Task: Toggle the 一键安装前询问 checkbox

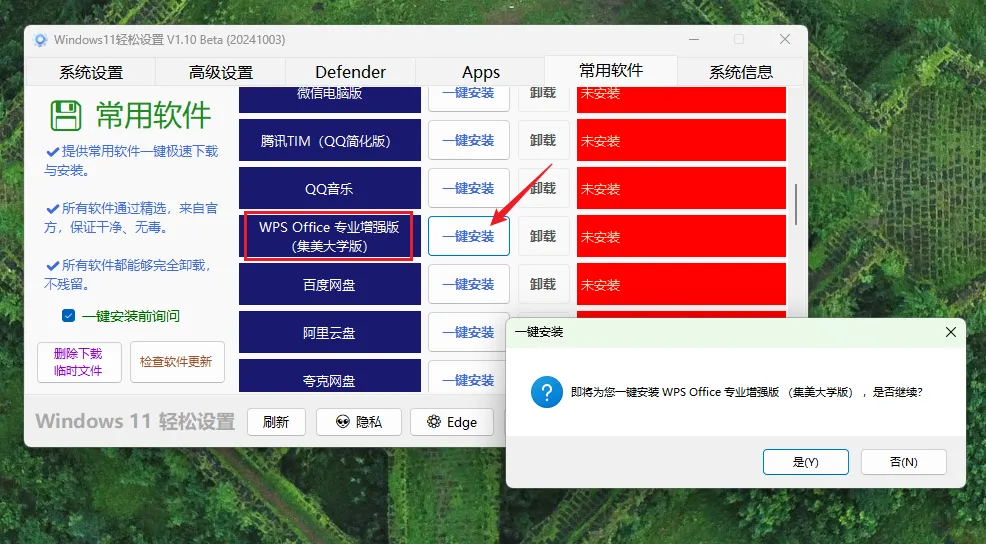Action: 69,316
